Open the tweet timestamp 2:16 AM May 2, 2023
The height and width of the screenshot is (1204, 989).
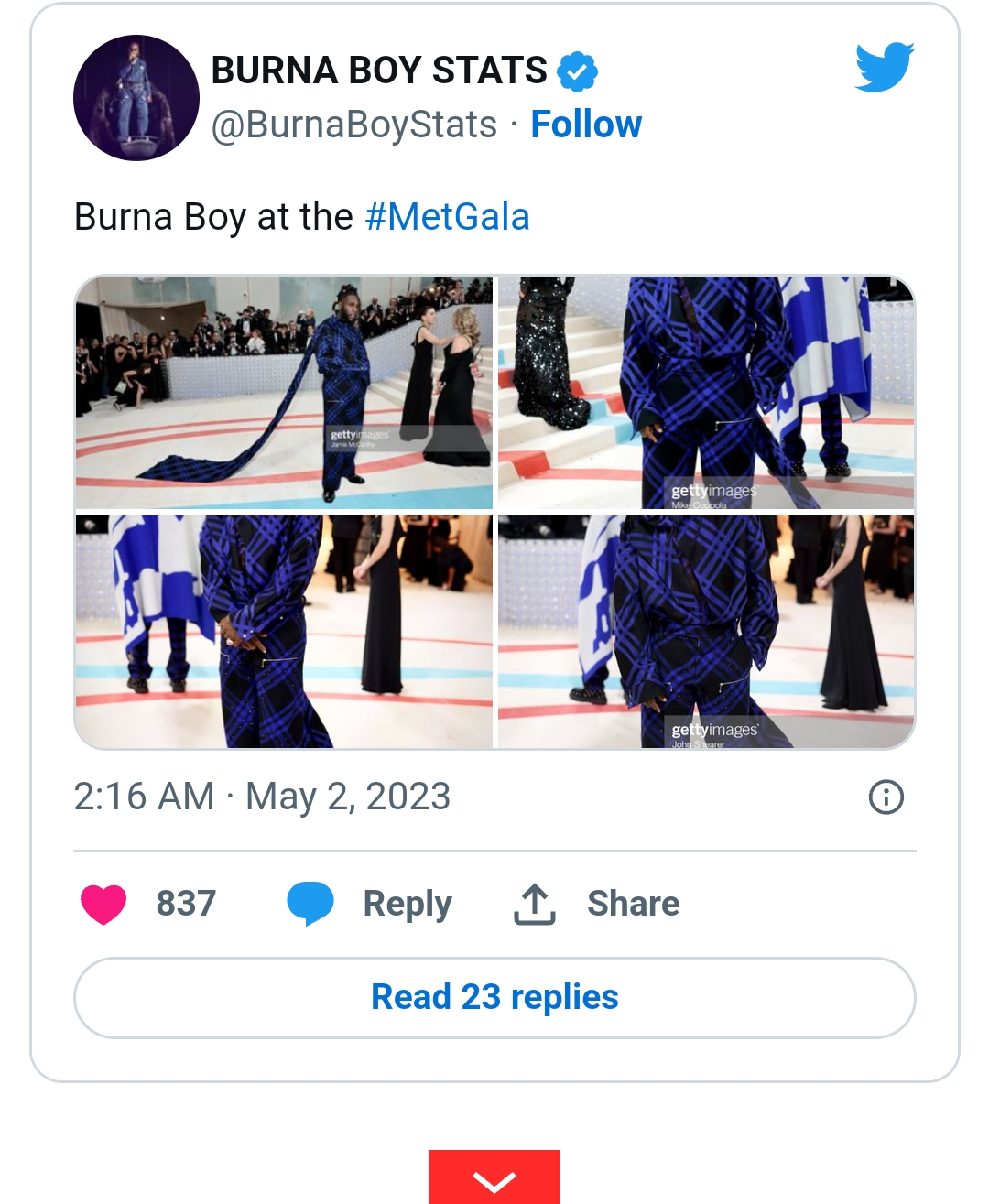[x=262, y=797]
